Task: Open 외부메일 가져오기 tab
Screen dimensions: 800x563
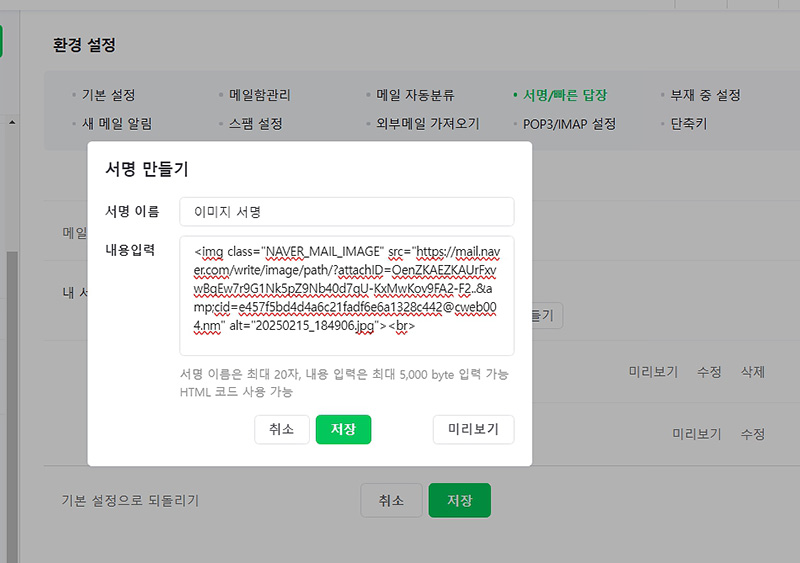Action: 428,124
